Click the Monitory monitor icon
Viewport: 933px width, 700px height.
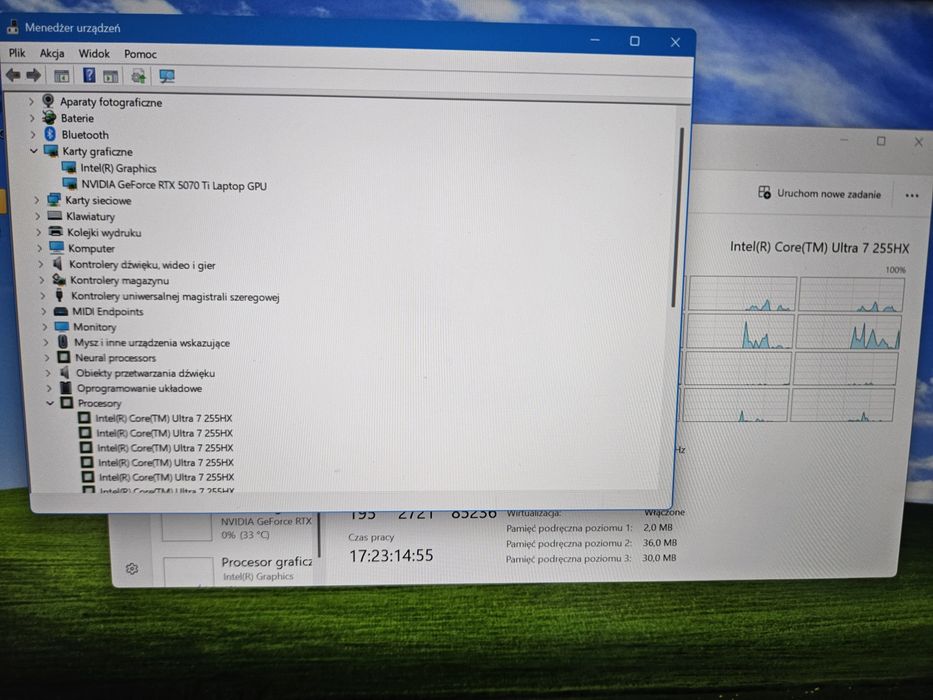(x=62, y=327)
